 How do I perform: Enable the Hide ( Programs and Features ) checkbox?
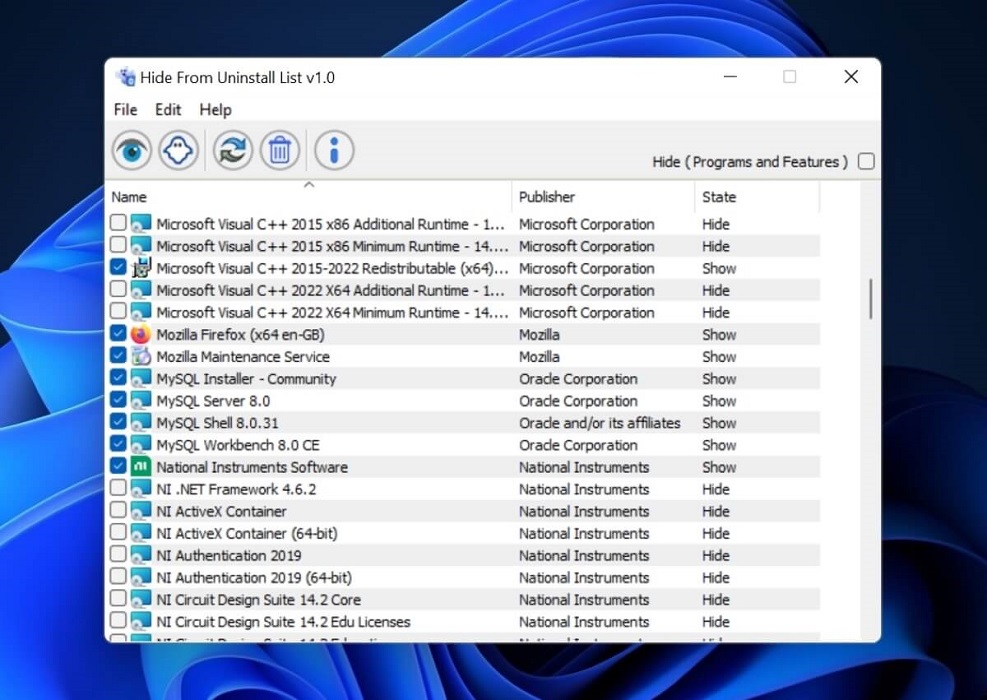[866, 160]
